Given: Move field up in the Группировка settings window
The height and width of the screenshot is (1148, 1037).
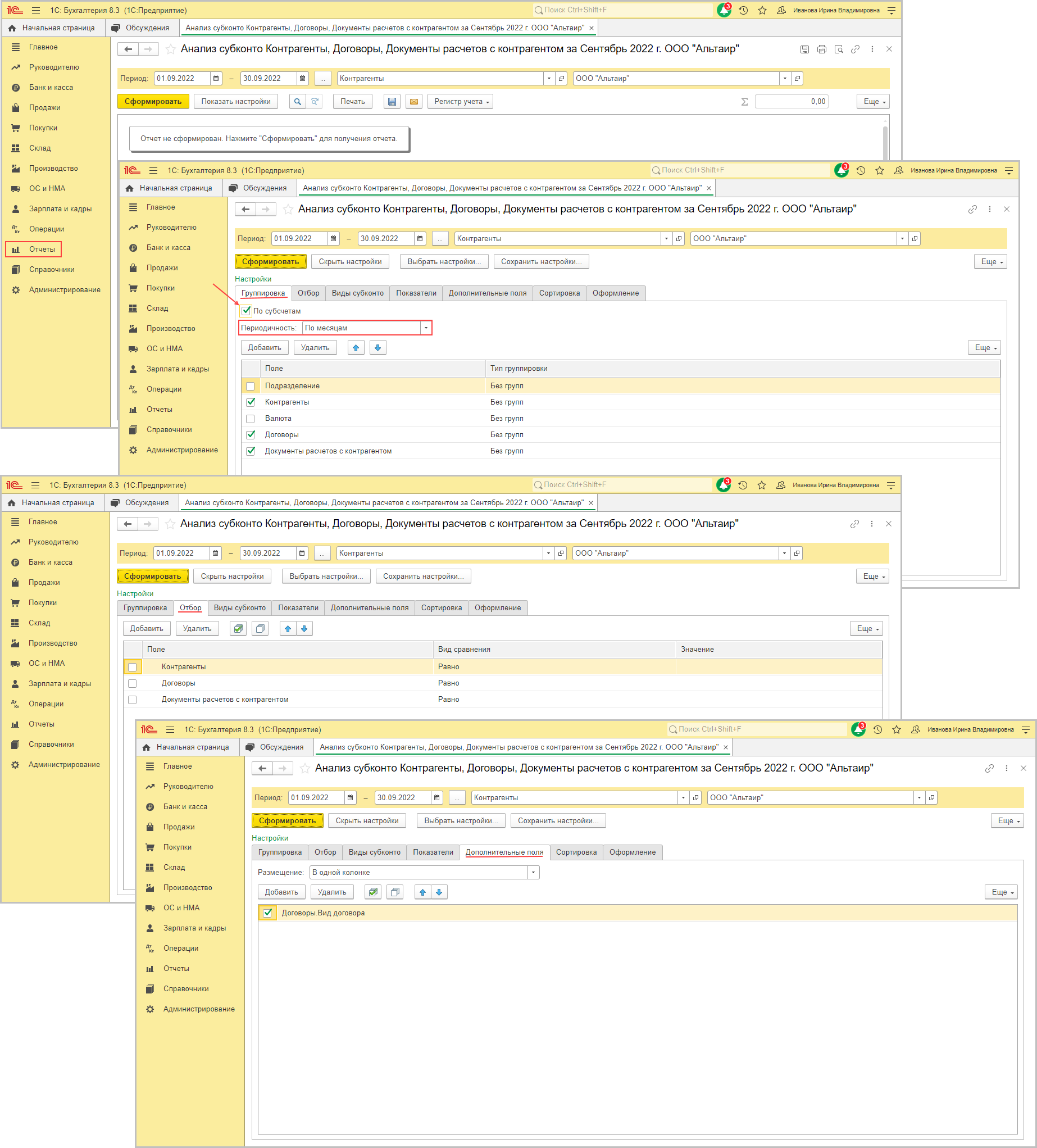Looking at the screenshot, I should point(356,347).
